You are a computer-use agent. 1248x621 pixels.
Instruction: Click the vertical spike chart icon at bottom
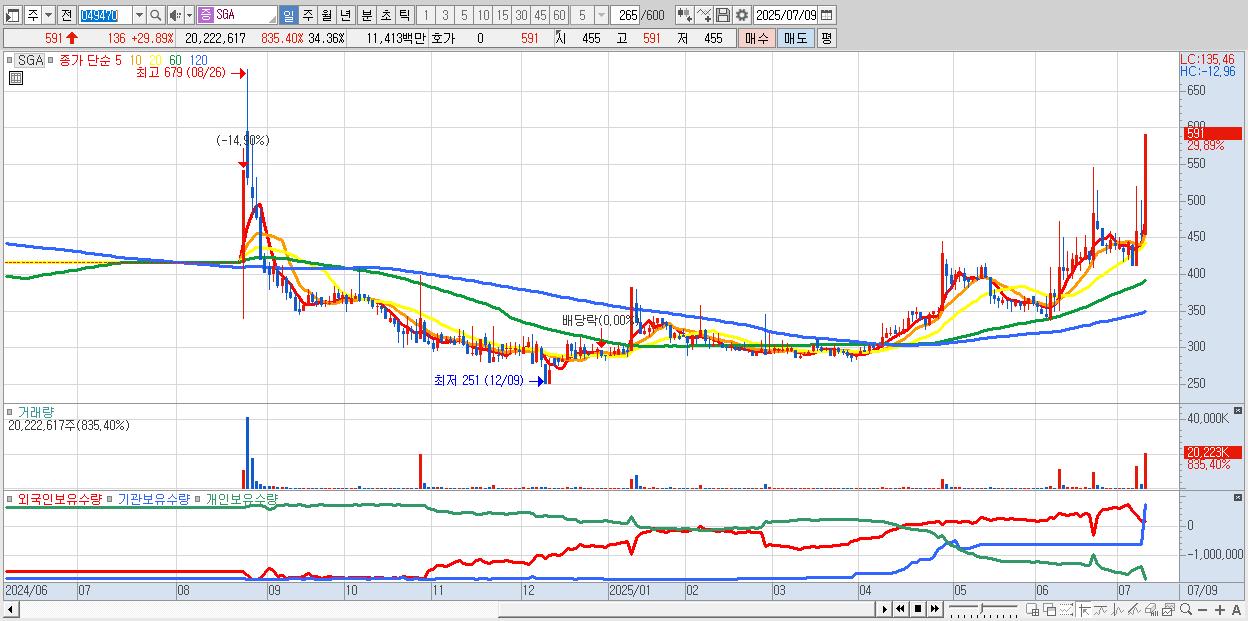1118,609
